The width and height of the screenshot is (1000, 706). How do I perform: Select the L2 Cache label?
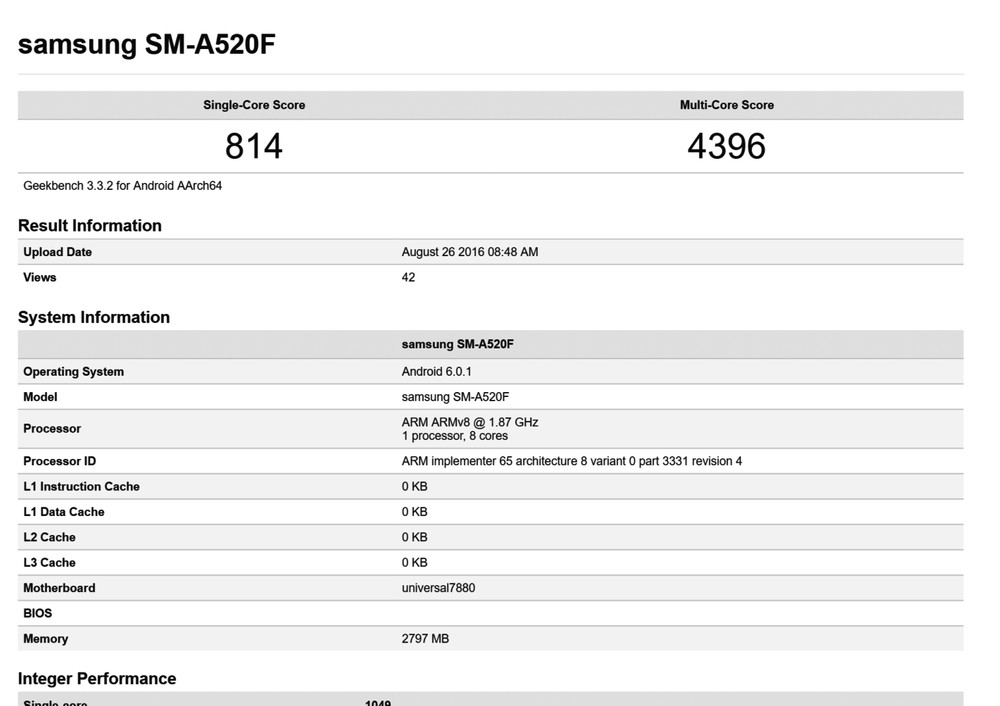(49, 538)
